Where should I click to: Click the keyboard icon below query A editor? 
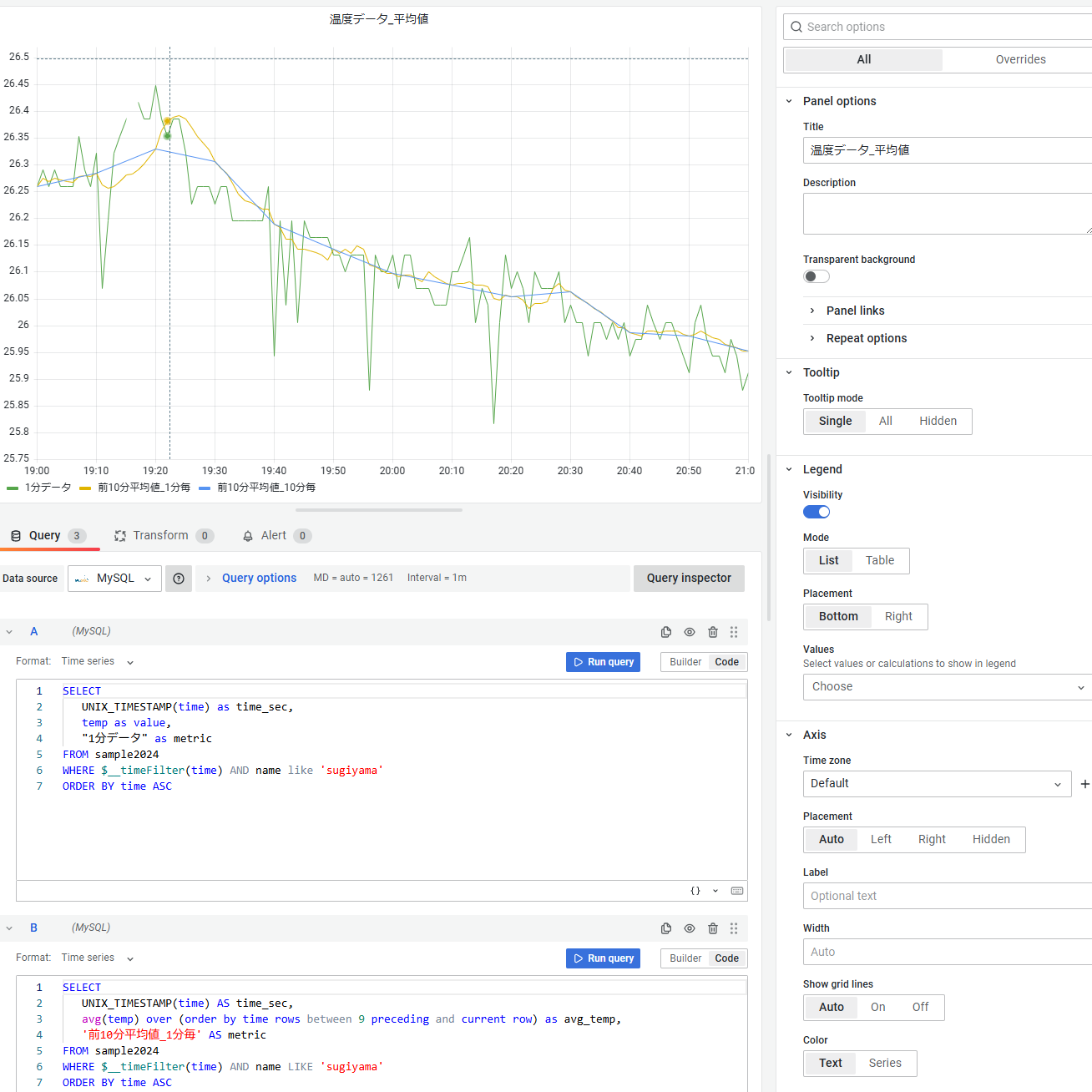click(x=736, y=891)
